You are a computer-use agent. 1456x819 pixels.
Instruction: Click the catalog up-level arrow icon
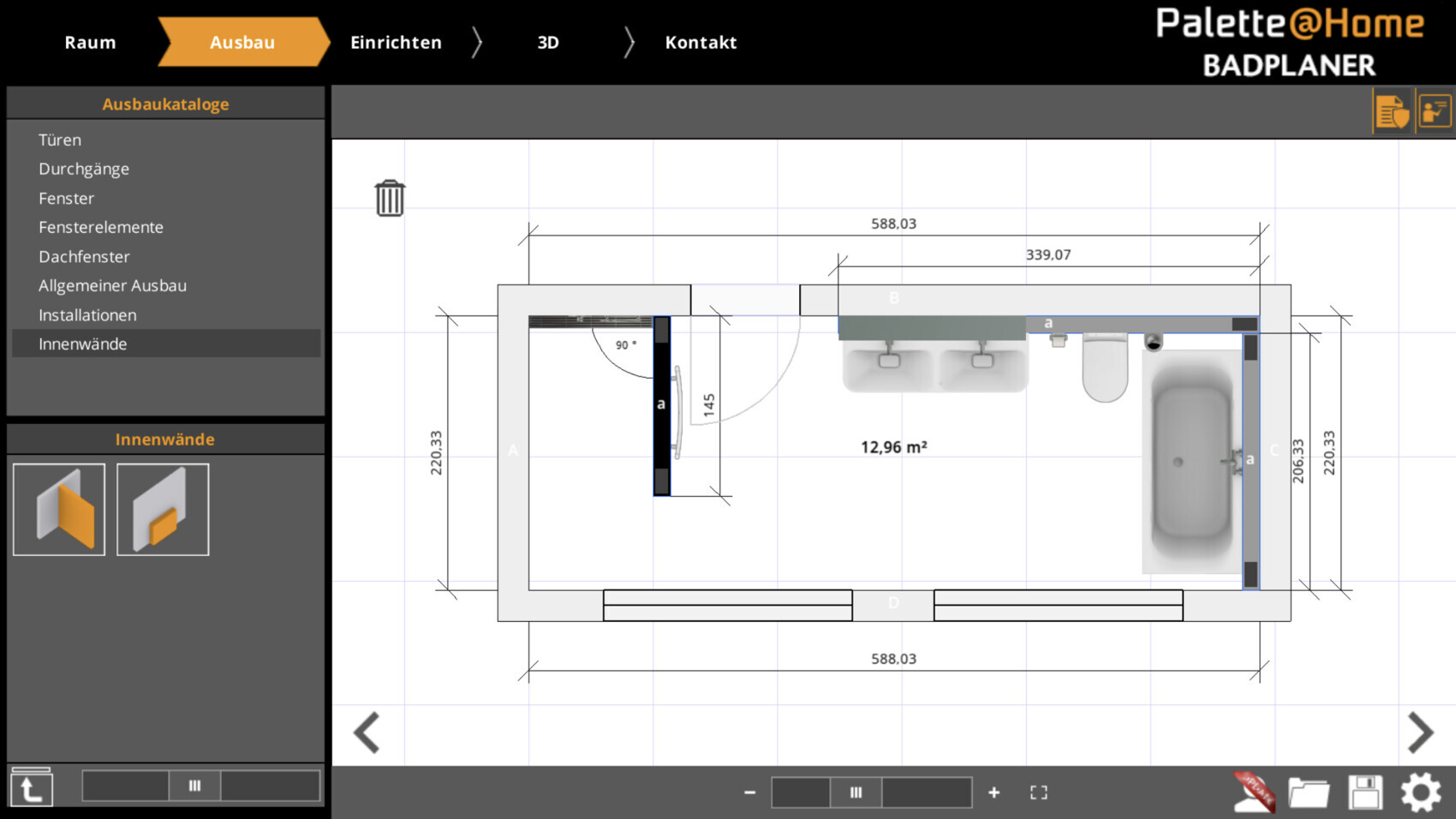tap(32, 788)
